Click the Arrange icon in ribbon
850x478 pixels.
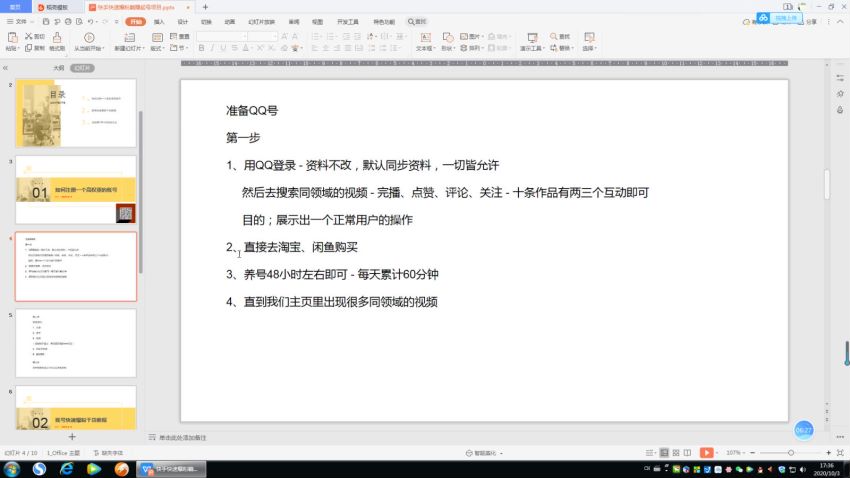click(x=464, y=48)
